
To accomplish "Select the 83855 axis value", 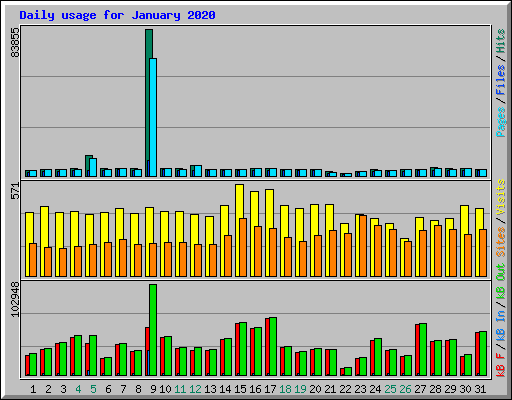I will click(x=15, y=42).
